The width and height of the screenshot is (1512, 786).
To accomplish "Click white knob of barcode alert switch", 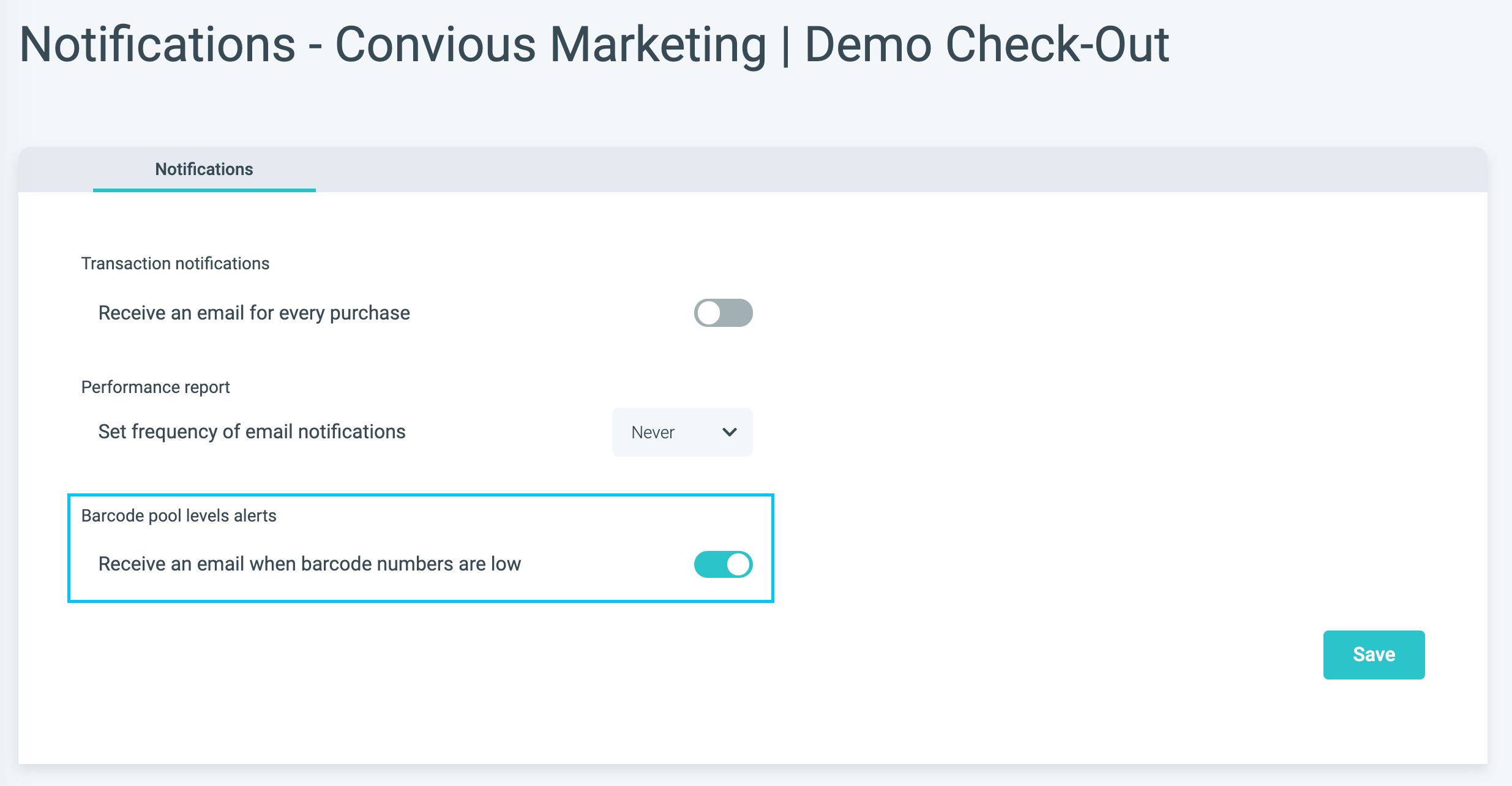I will 738,564.
